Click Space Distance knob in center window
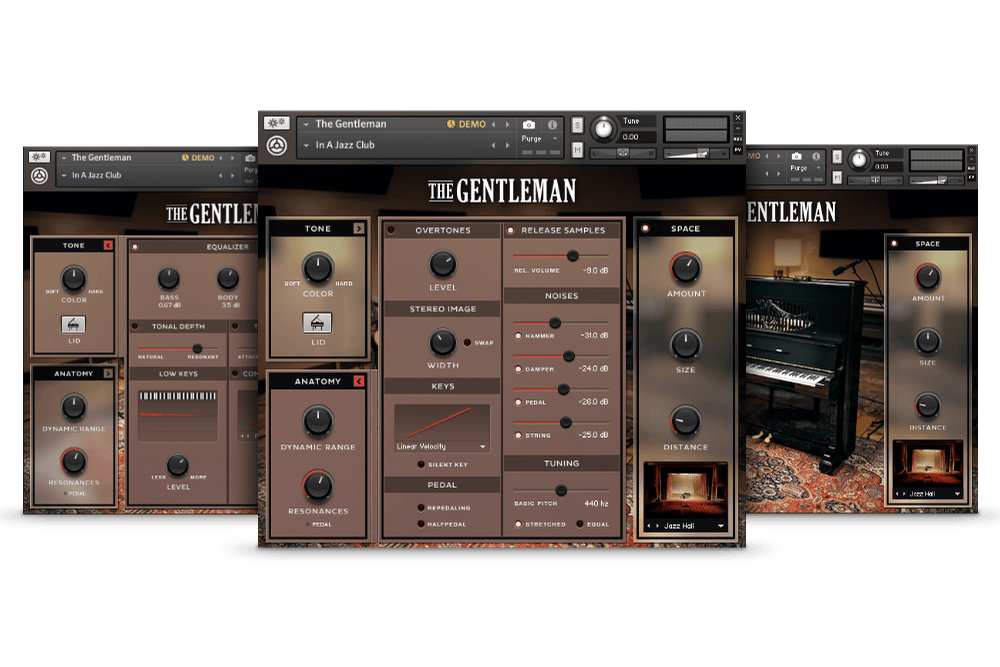 coord(686,421)
